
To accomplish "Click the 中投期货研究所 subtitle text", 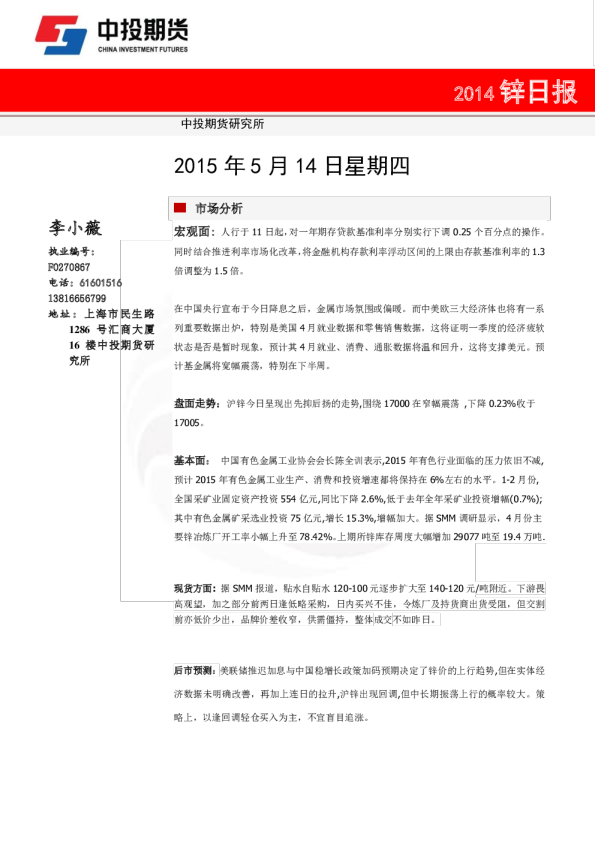I will click(222, 124).
